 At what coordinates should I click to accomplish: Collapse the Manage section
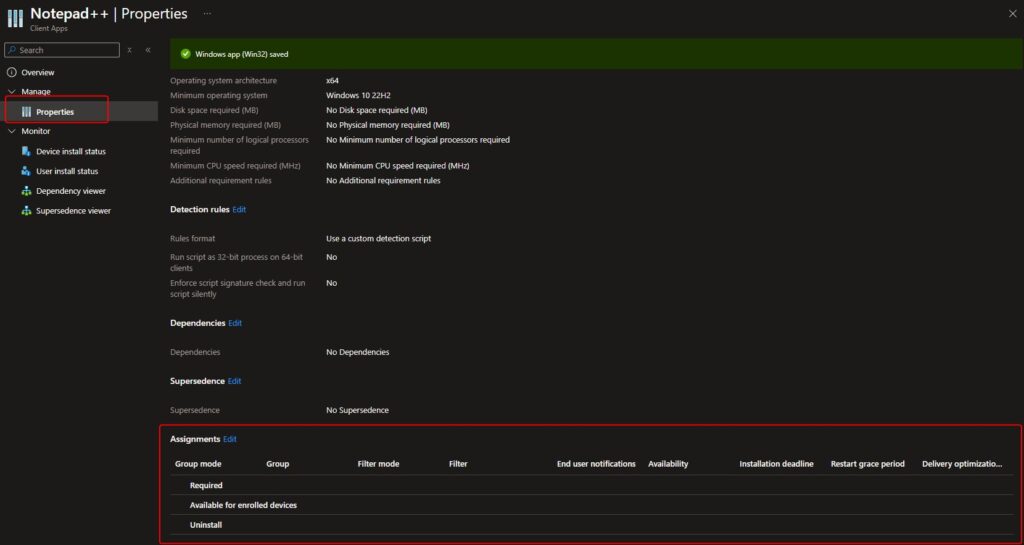pos(11,92)
